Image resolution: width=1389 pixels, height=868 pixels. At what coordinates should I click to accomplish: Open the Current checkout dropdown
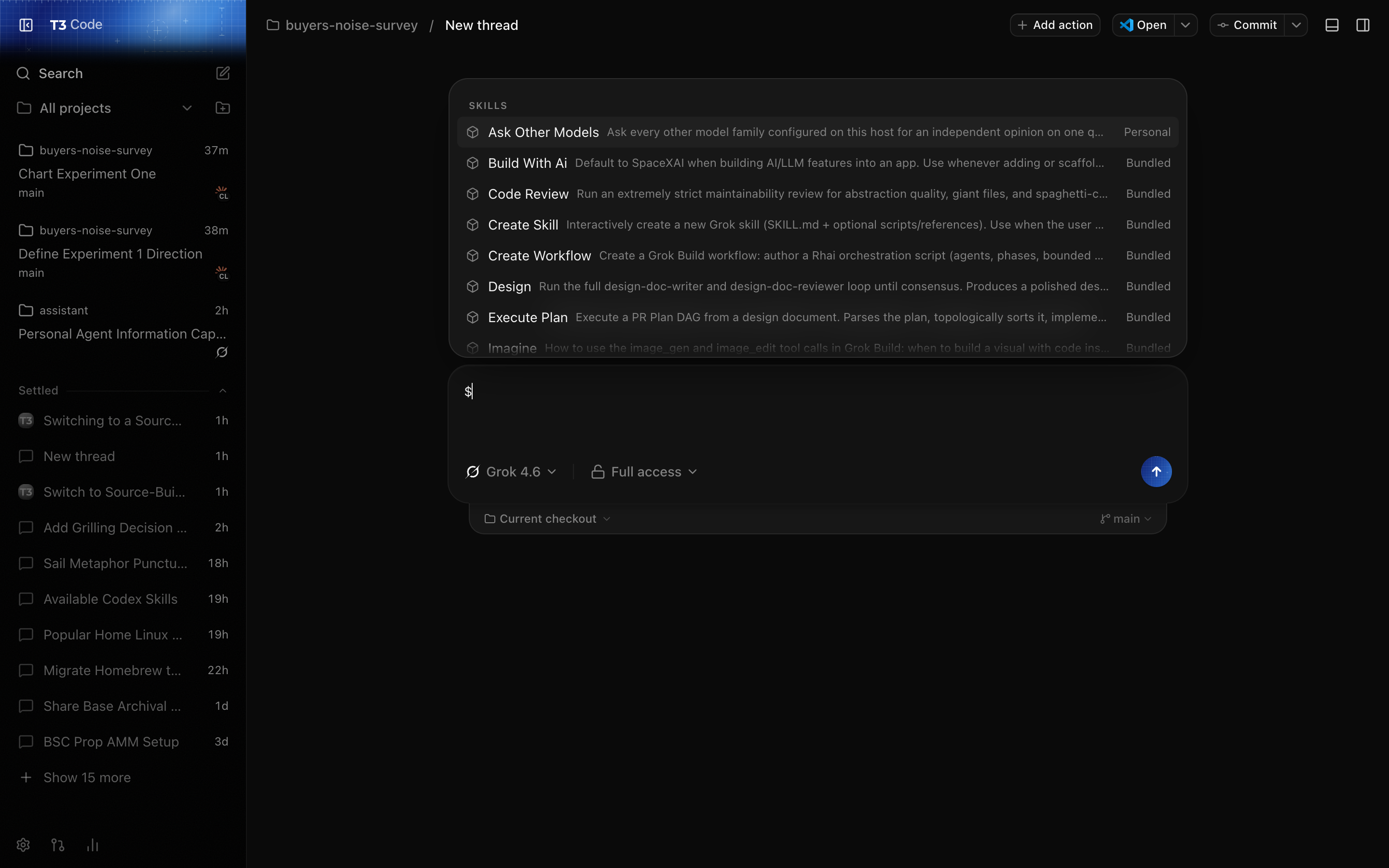547,519
